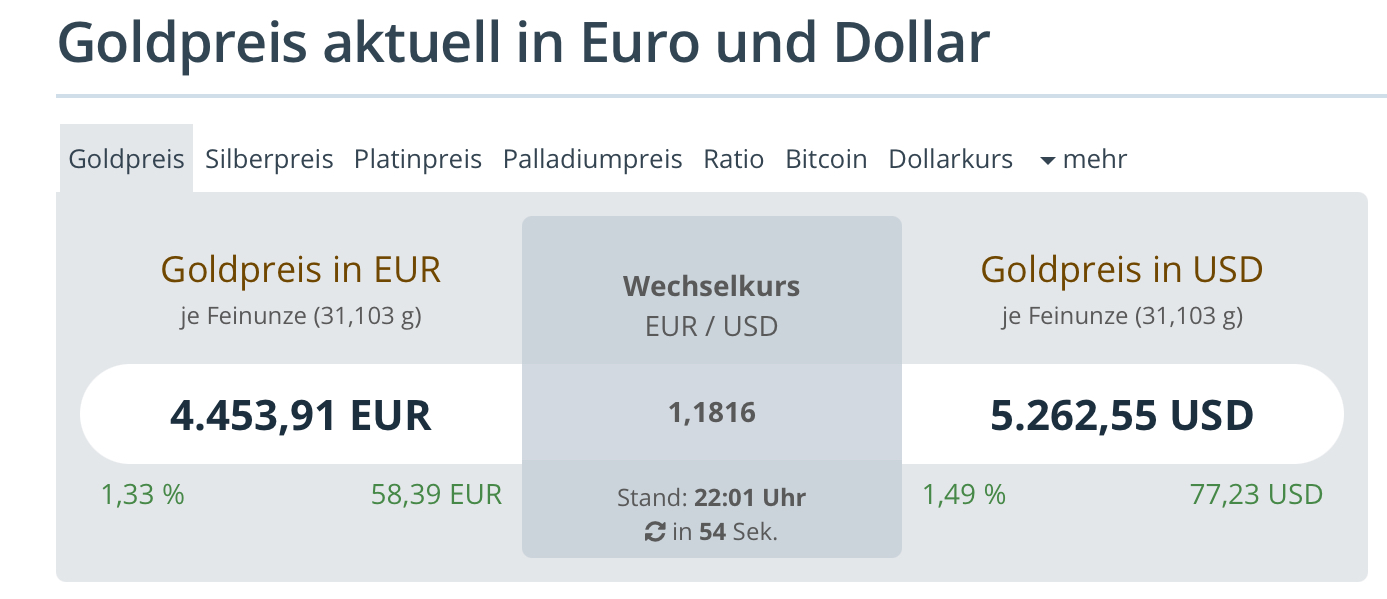Image resolution: width=1387 pixels, height=599 pixels.
Task: Click the 1,49 % USD change
Action: (964, 494)
